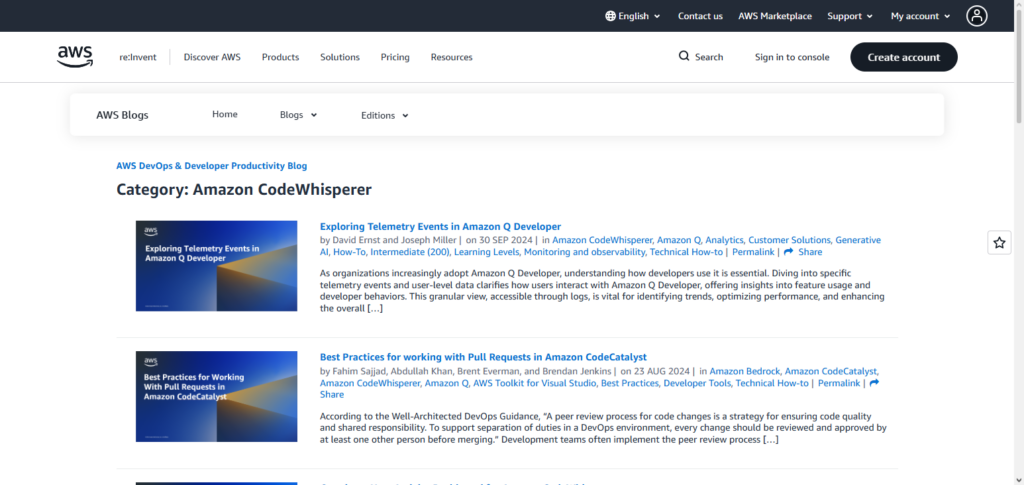Open the Pricing menu
1024x485 pixels.
[x=395, y=57]
